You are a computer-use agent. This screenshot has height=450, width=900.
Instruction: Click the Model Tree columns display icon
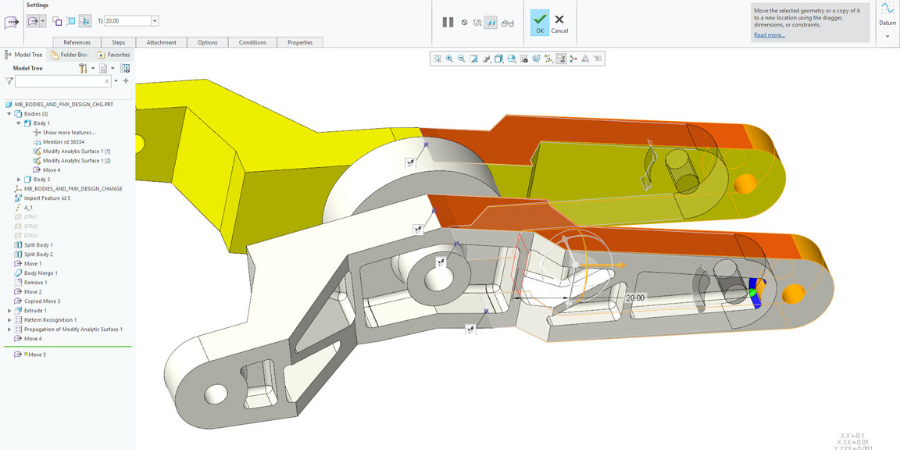click(x=125, y=68)
